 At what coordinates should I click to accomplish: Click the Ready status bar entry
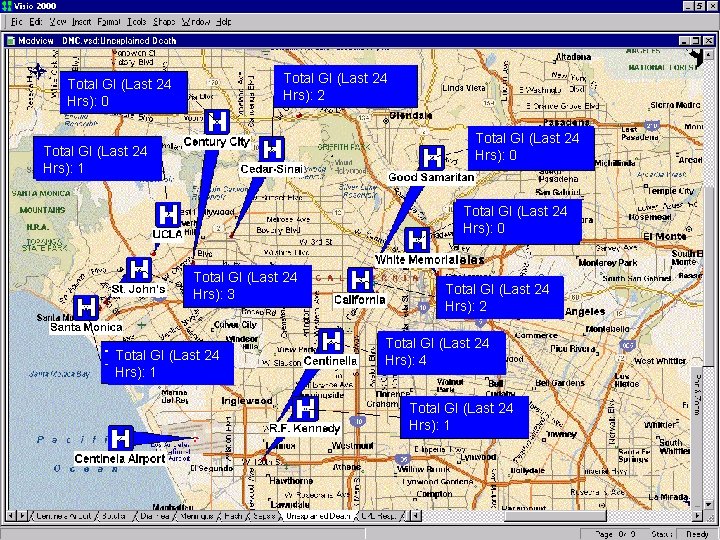pos(697,534)
